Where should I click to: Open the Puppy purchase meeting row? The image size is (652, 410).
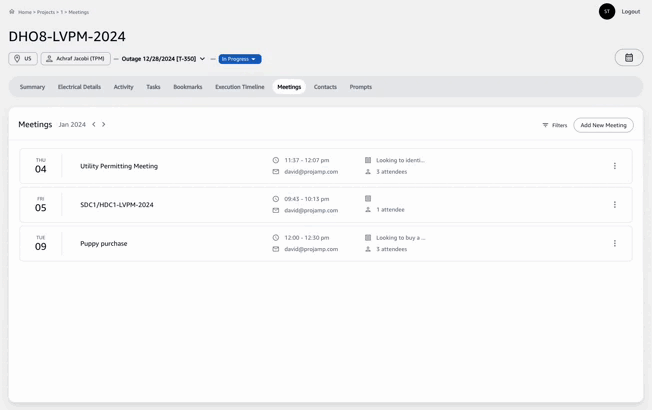pos(104,244)
